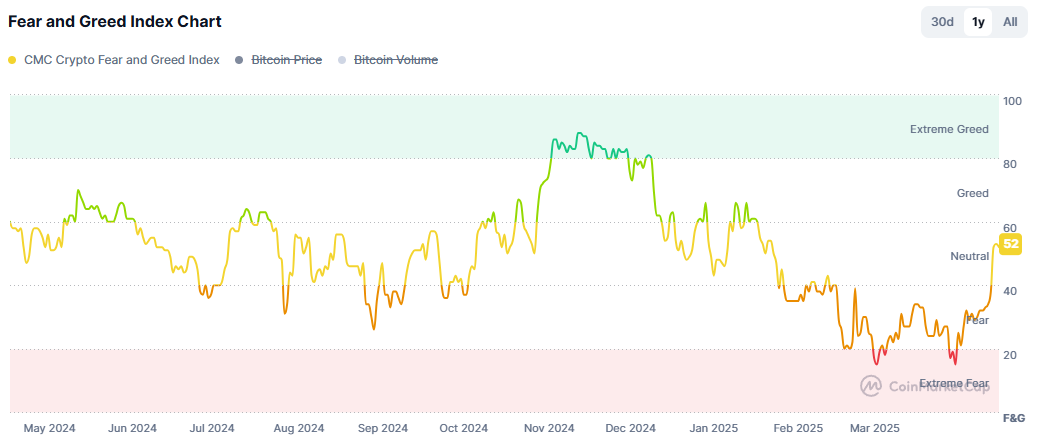Click the Fear and Greed Index Chart title
This screenshot has width=1038, height=436.
click(115, 21)
